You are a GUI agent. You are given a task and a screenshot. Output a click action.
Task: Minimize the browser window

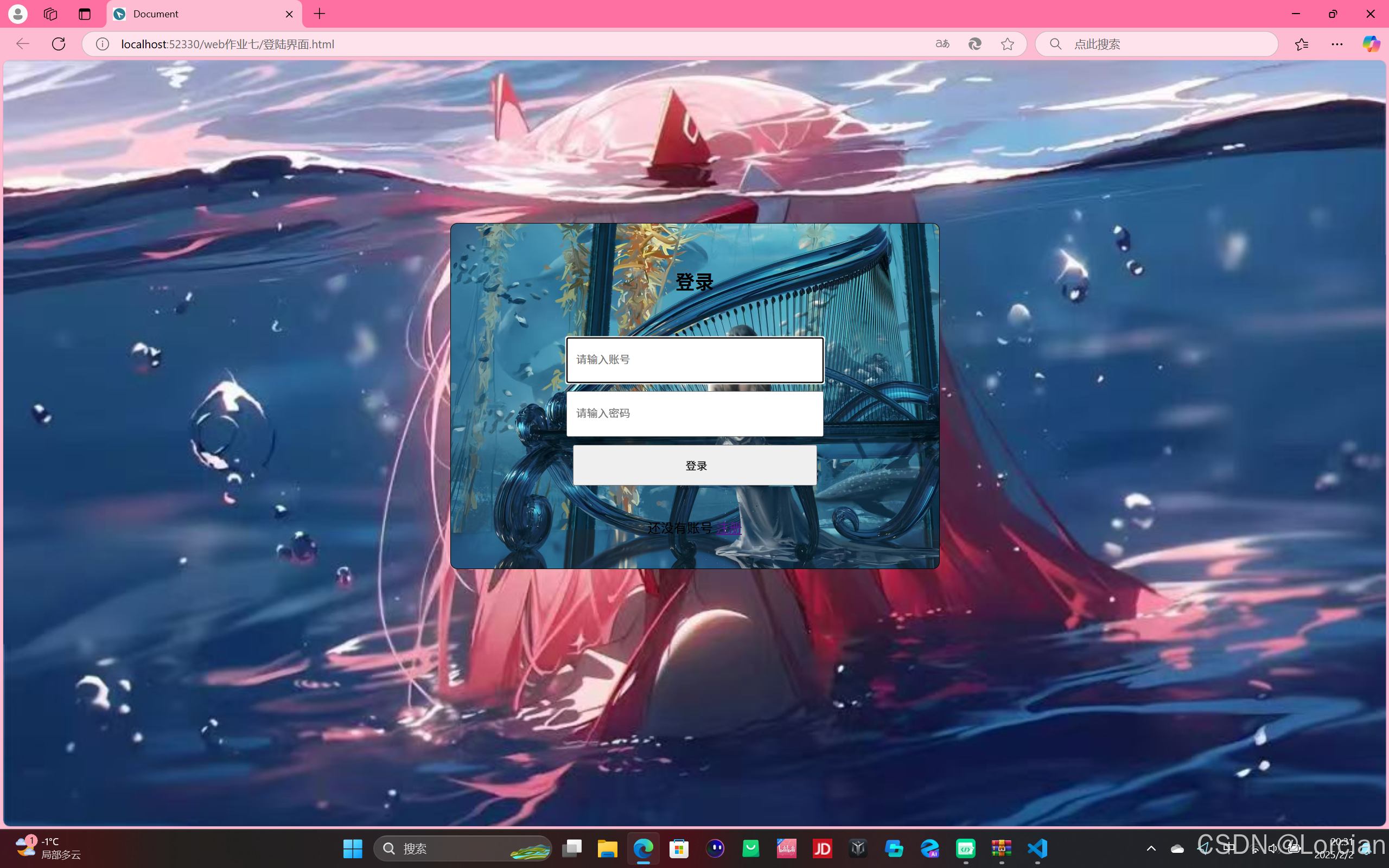click(1296, 14)
